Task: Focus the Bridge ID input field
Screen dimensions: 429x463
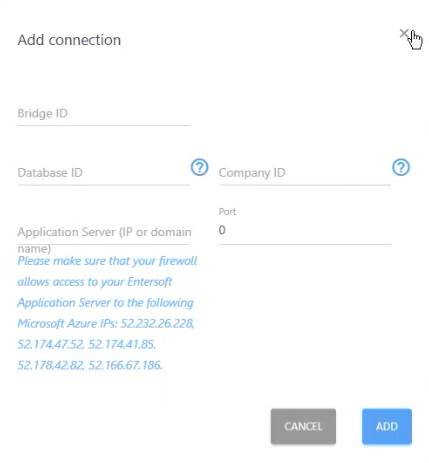Action: [104, 114]
